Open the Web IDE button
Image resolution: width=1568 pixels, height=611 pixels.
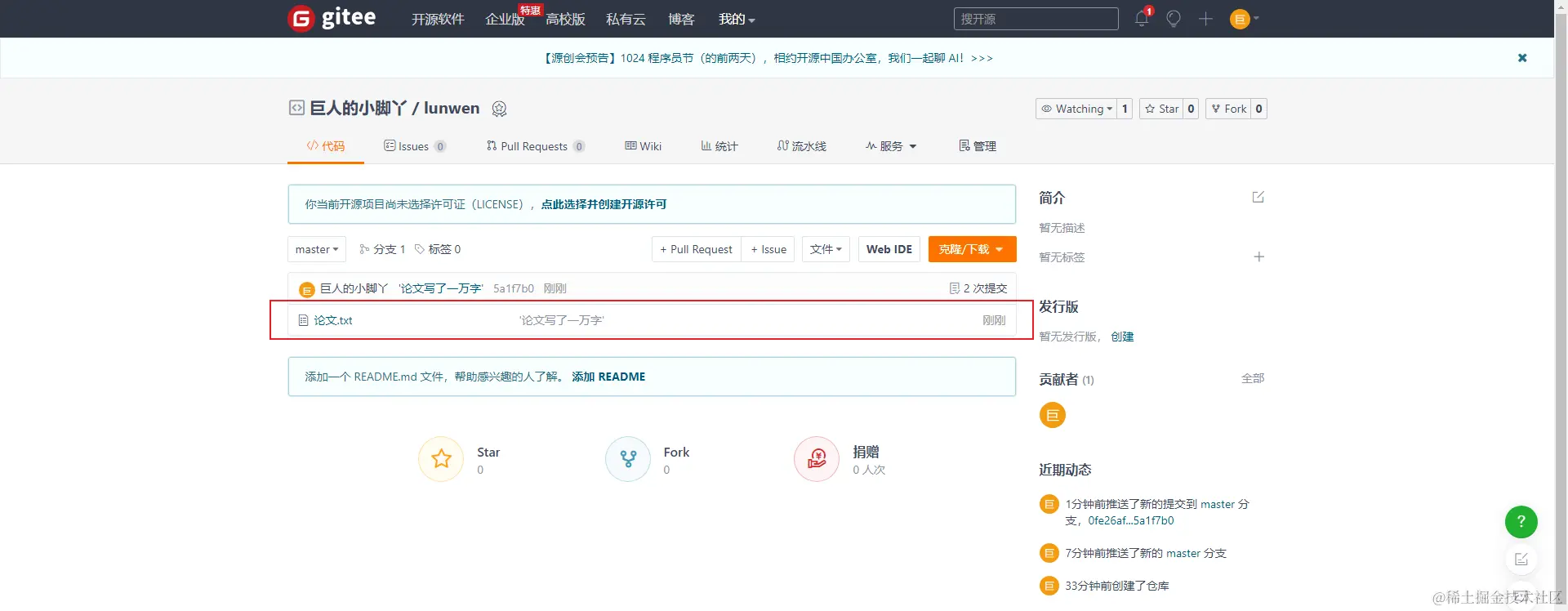889,249
